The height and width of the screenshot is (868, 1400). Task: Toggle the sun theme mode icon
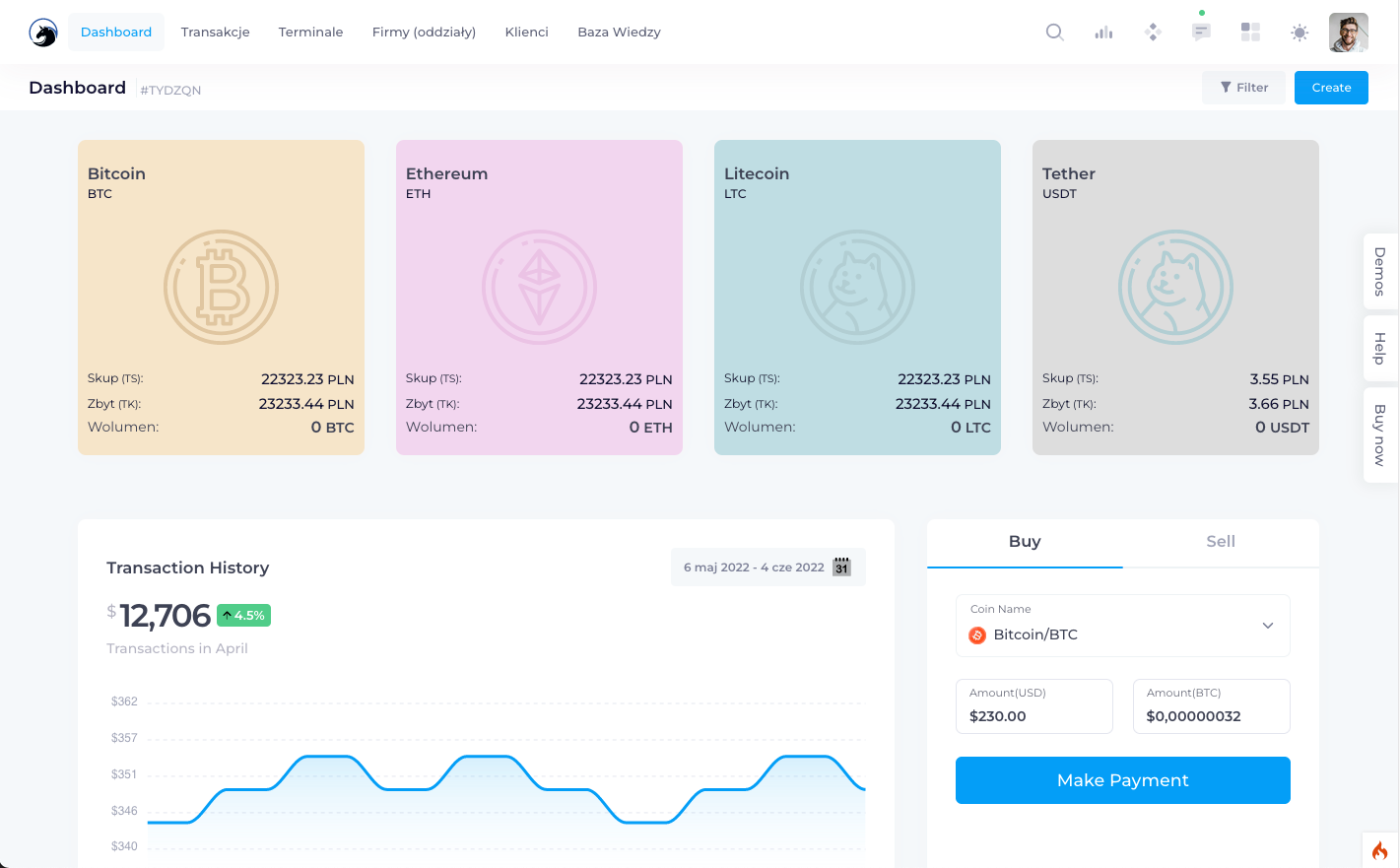pyautogui.click(x=1300, y=33)
